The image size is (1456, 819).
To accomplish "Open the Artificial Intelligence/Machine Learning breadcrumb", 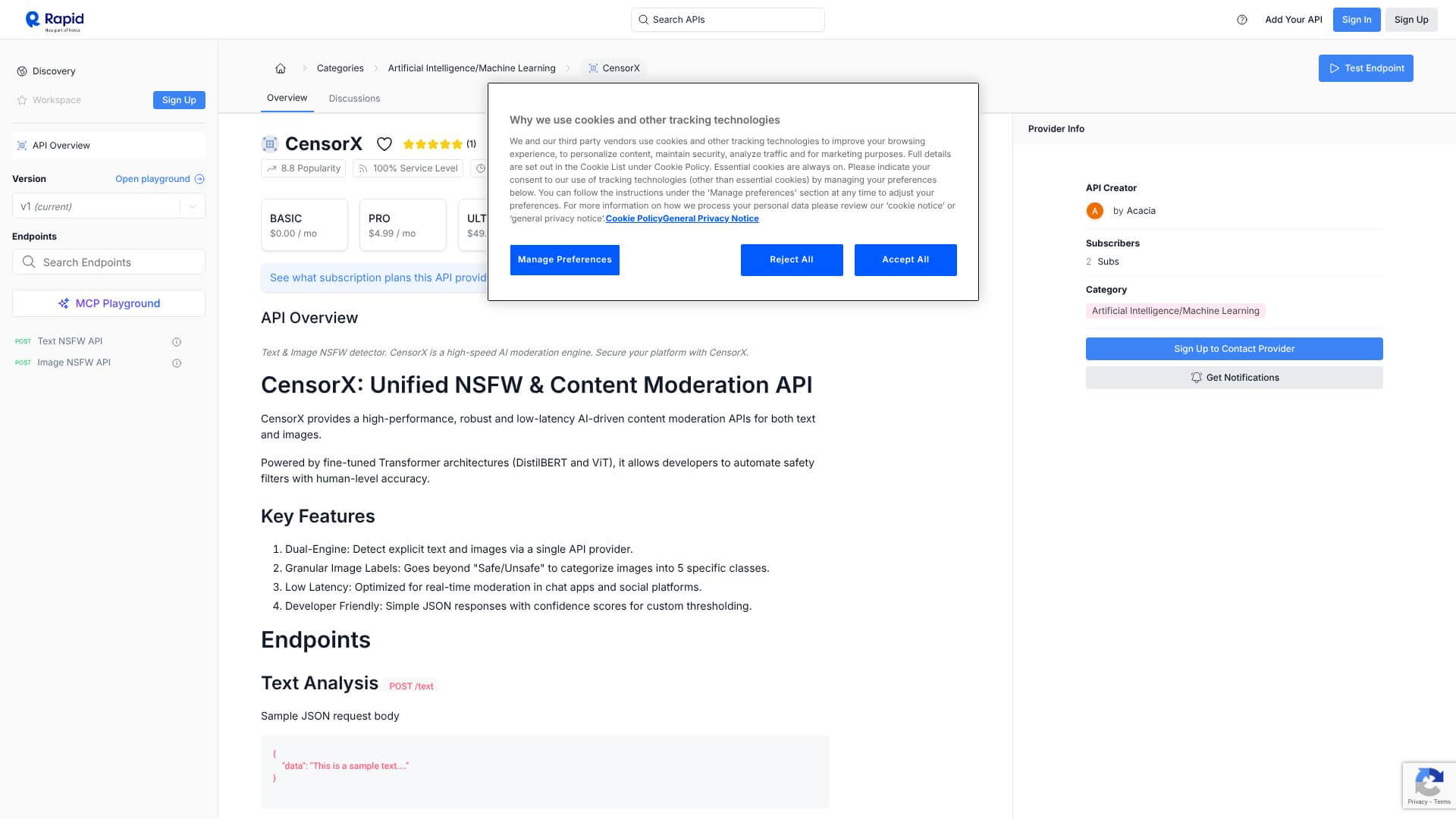I will (x=472, y=68).
